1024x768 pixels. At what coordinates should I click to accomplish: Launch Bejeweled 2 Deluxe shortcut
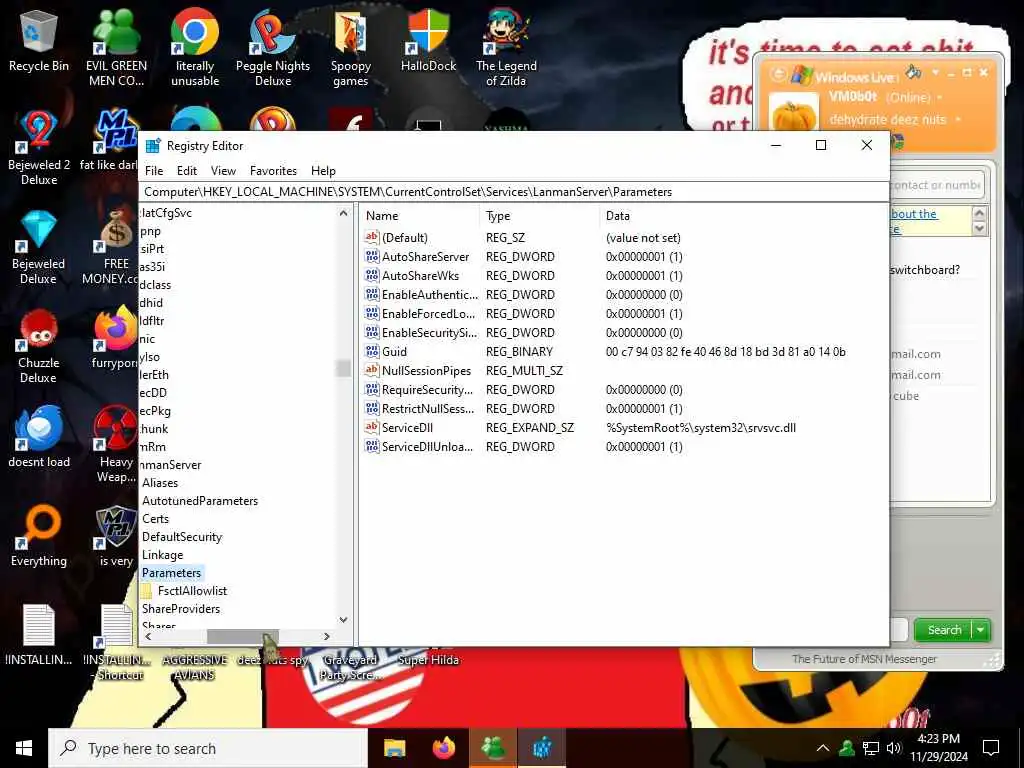coord(39,149)
